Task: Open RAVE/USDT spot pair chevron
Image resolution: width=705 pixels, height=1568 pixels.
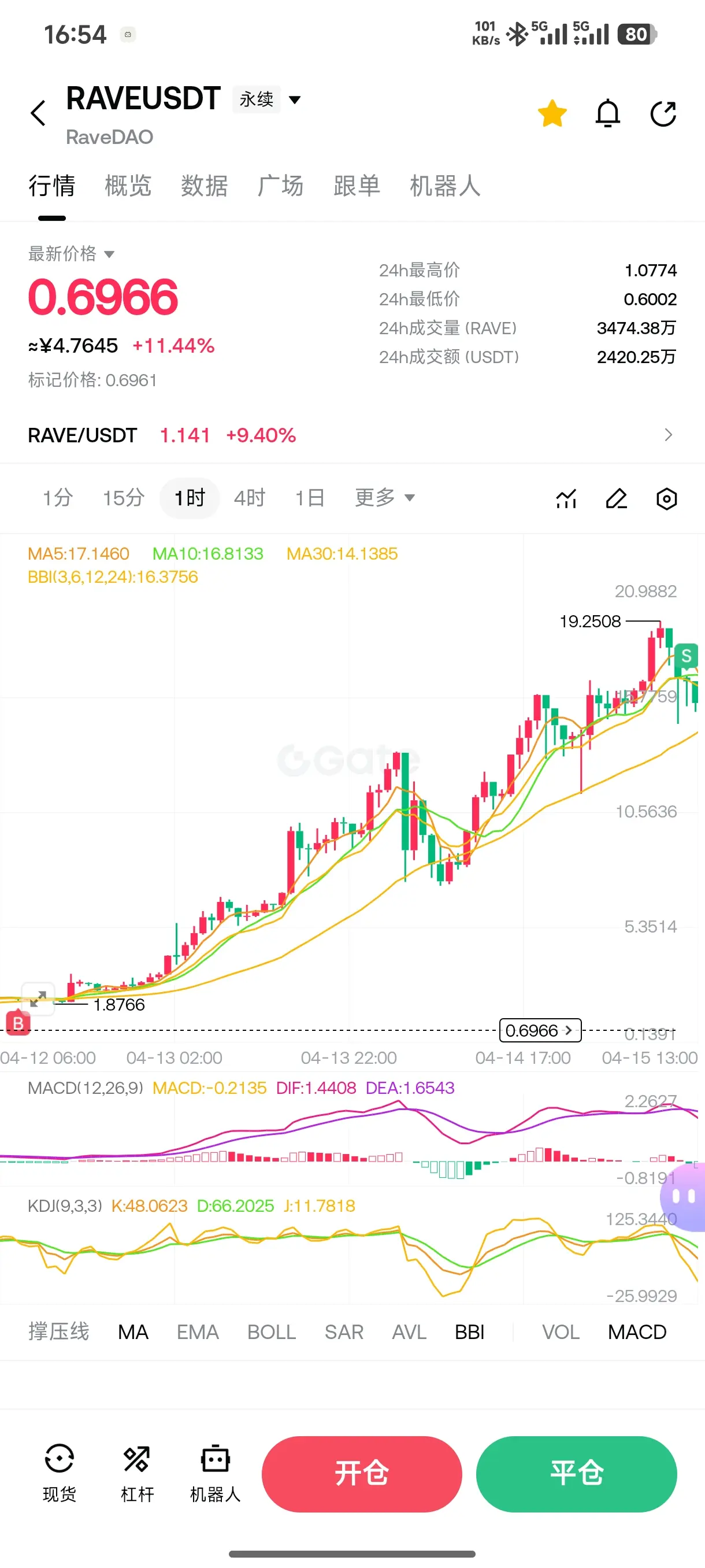Action: (x=669, y=435)
